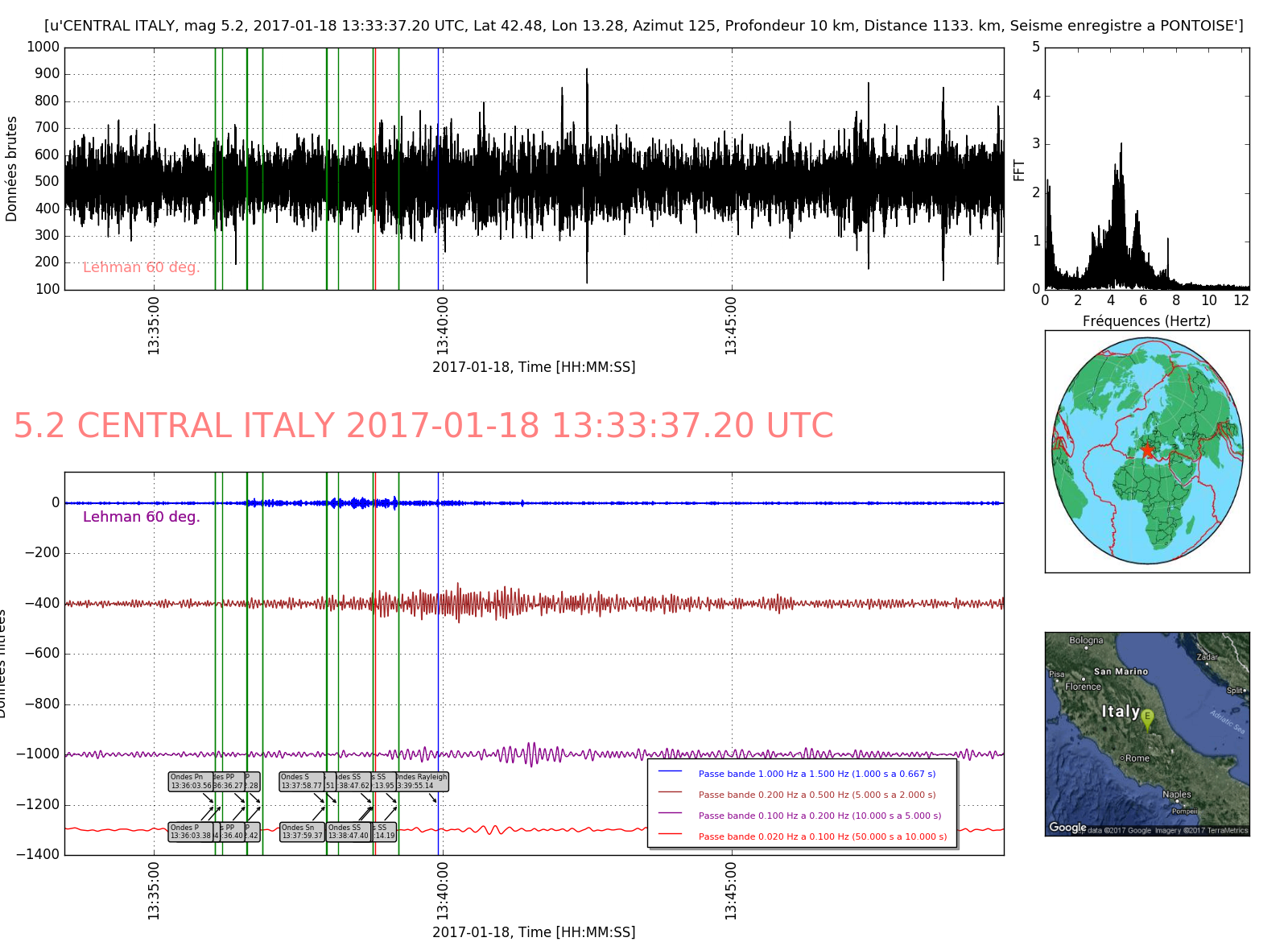Click the green epicenter pin marked E

1147,718
